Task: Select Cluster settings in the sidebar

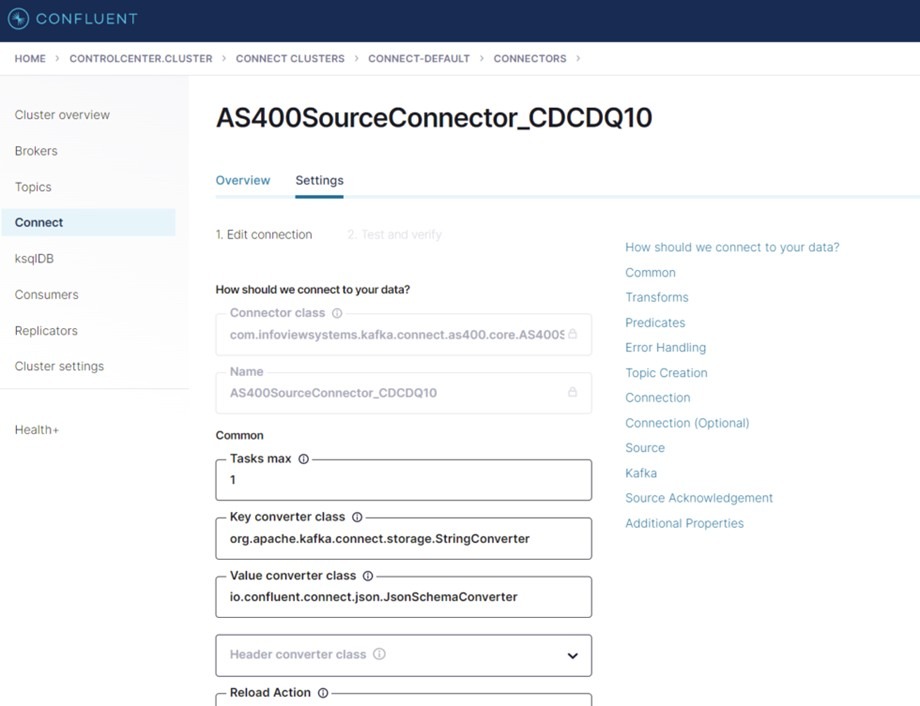Action: point(58,366)
